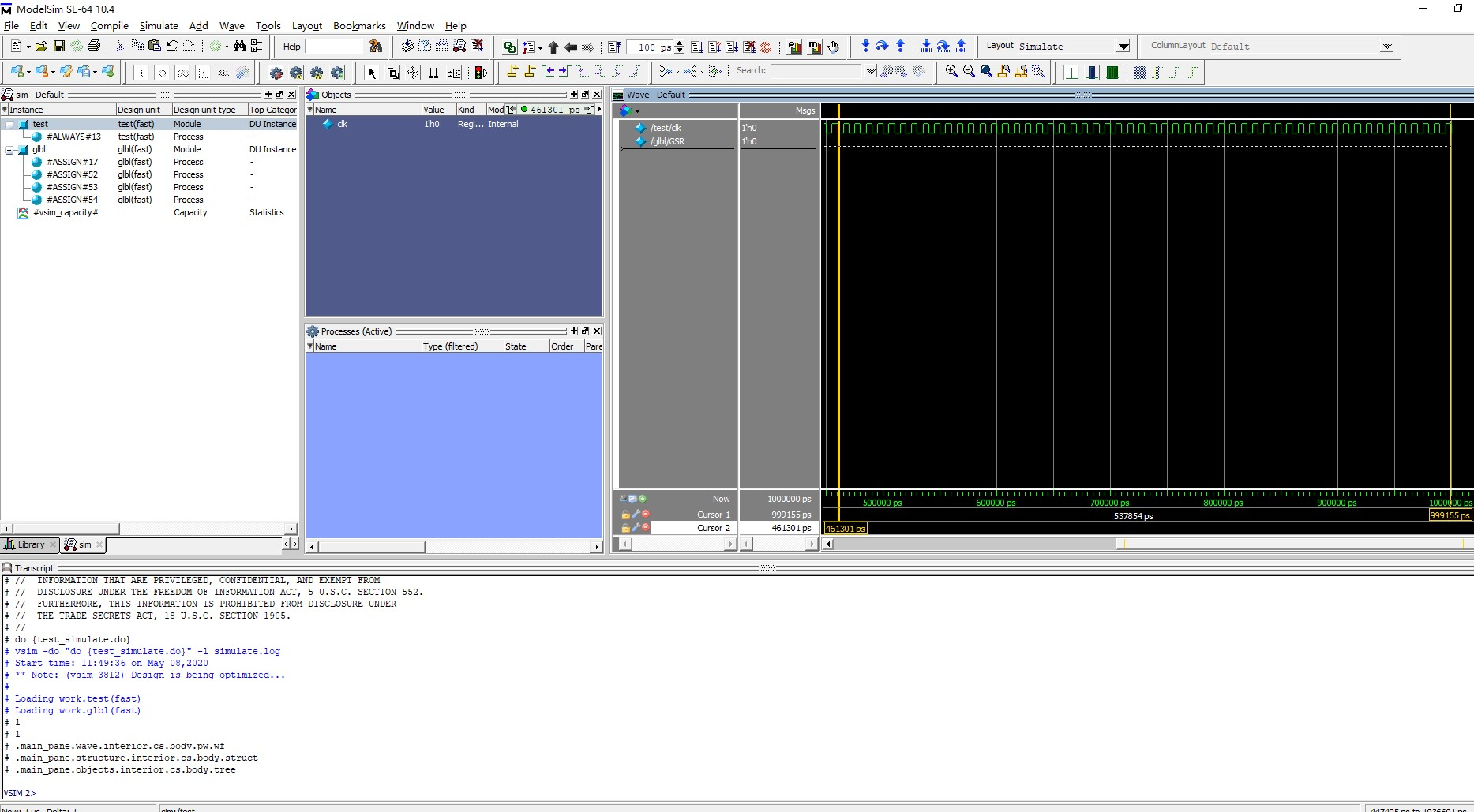1474x812 pixels.
Task: Toggle the lock icon for Cursor 1
Action: [625, 515]
